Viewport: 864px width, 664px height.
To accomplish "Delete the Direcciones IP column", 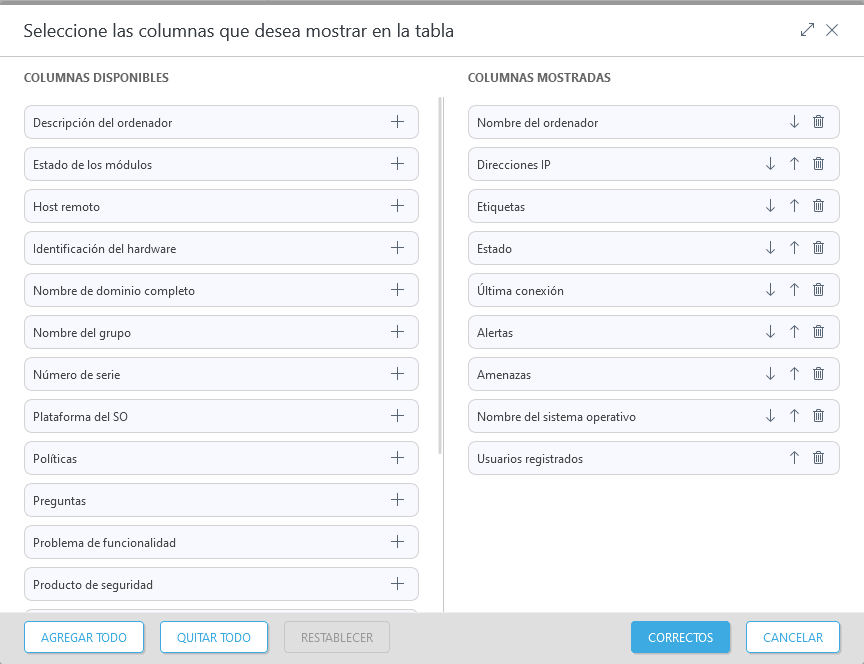I will (x=818, y=164).
